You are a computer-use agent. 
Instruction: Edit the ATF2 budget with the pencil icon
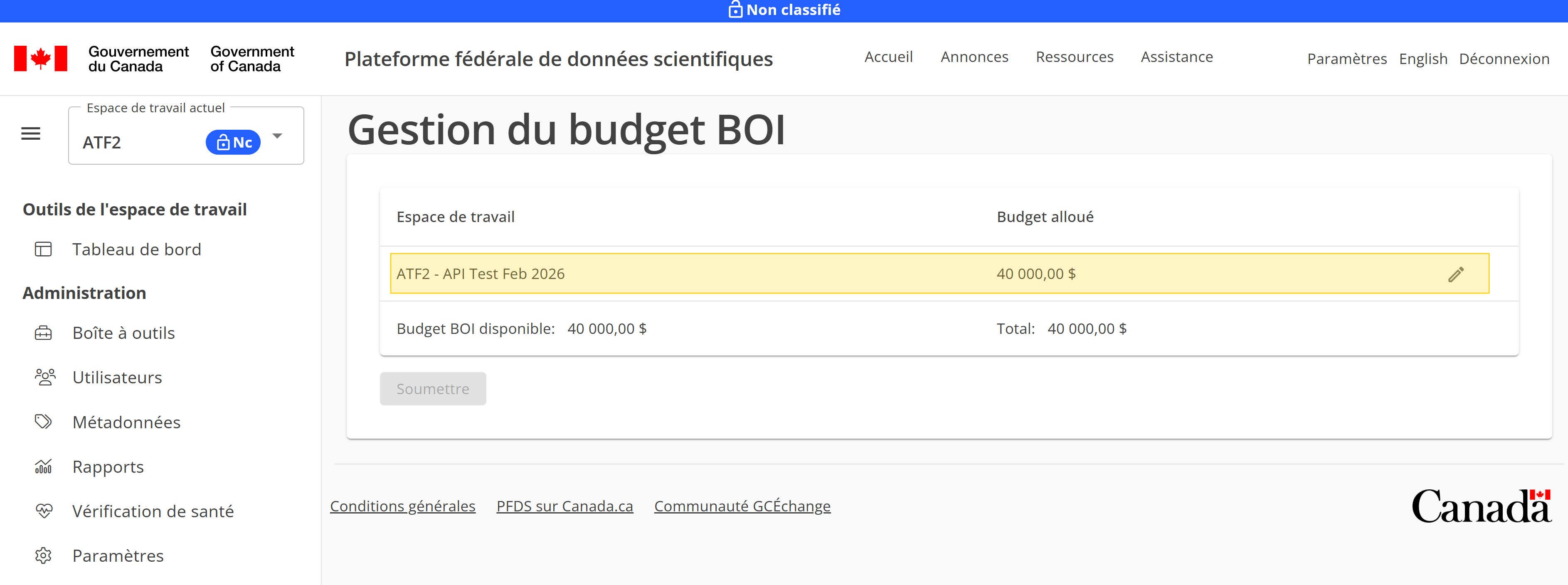click(1457, 274)
